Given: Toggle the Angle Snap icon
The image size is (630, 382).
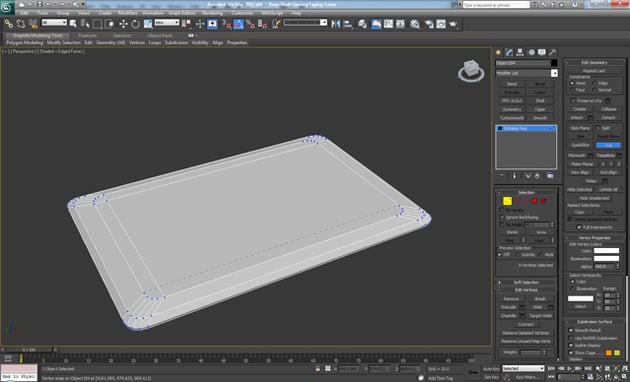Looking at the screenshot, I should (239, 25).
